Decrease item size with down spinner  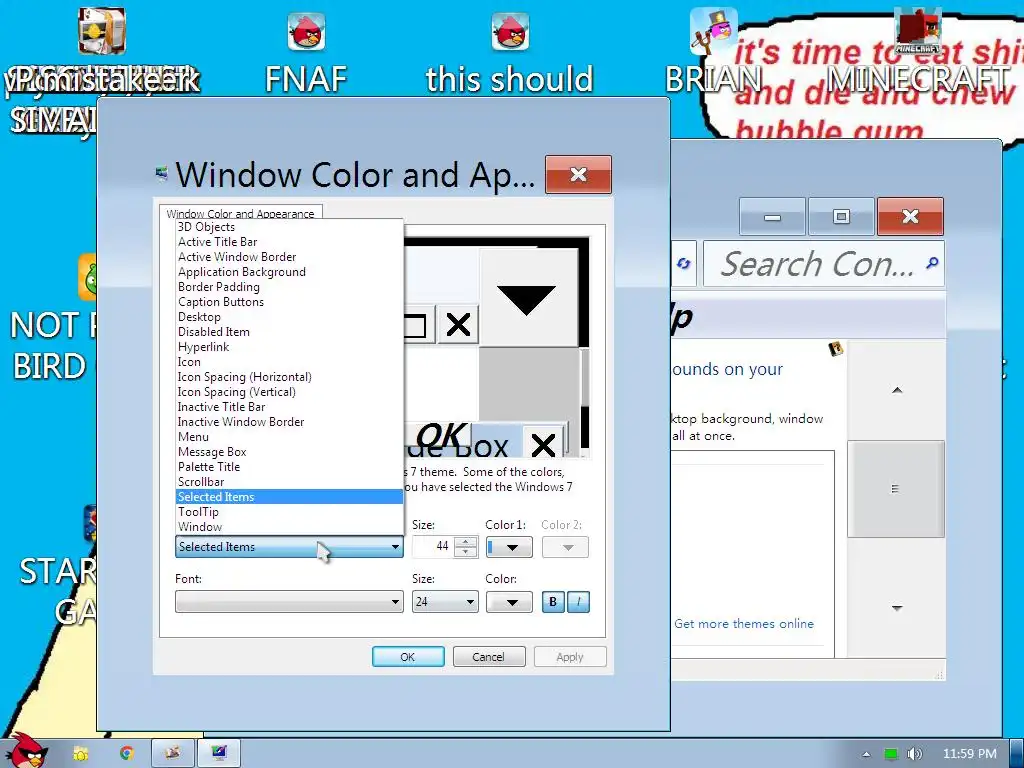click(466, 552)
